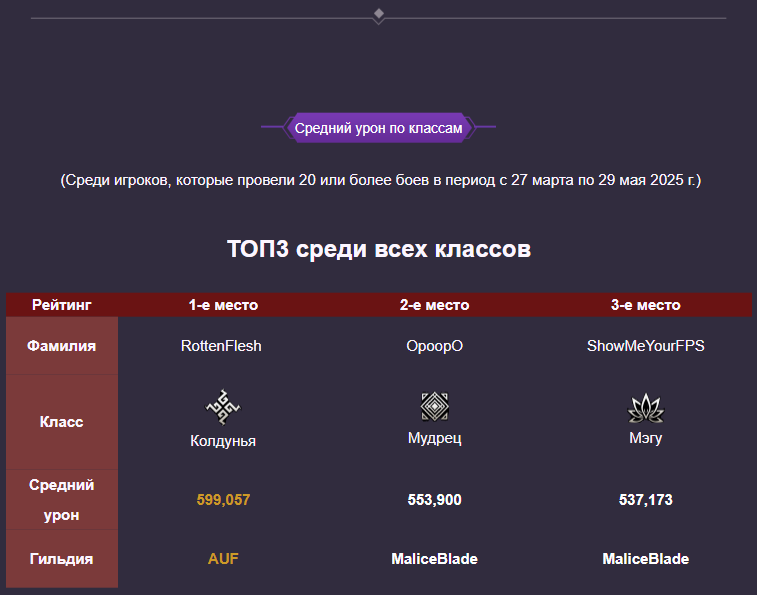Image resolution: width=757 pixels, height=595 pixels.
Task: Click the 'Средний урон по классам' purple banner
Action: point(378,128)
